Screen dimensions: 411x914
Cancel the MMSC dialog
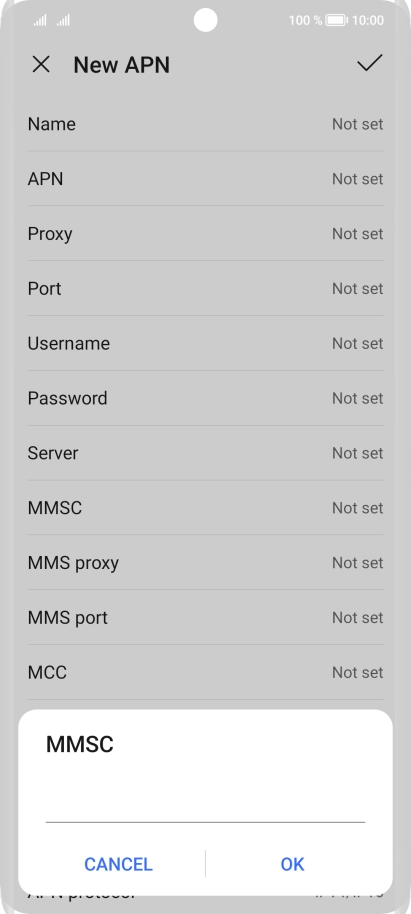(x=118, y=864)
